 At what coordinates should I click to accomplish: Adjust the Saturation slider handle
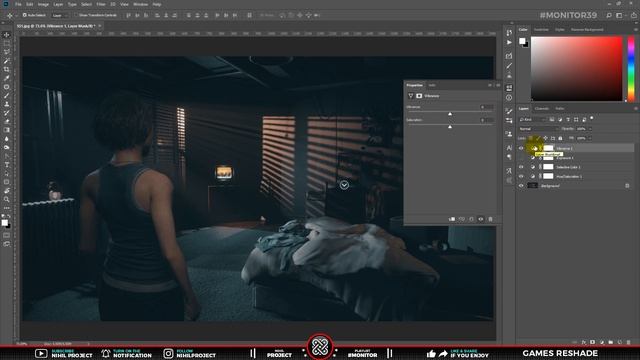pyautogui.click(x=450, y=127)
